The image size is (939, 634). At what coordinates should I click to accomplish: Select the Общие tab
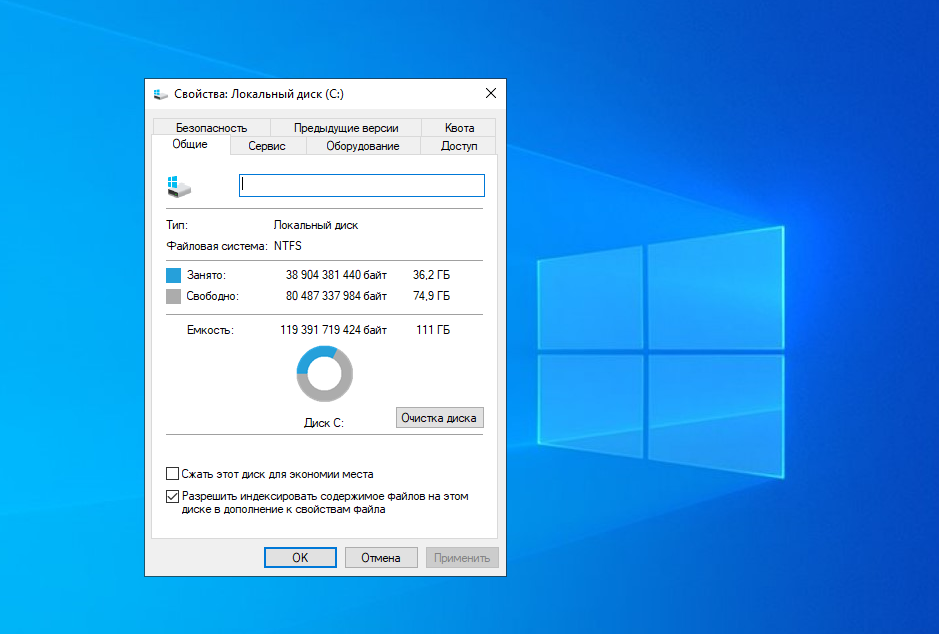[190, 144]
